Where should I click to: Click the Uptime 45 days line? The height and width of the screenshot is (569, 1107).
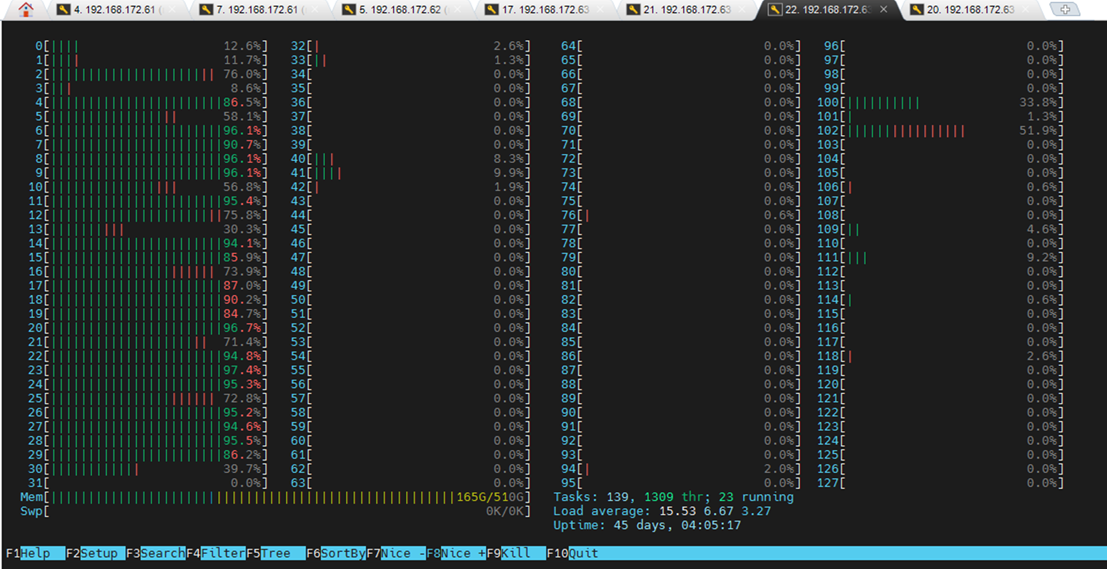[647, 526]
